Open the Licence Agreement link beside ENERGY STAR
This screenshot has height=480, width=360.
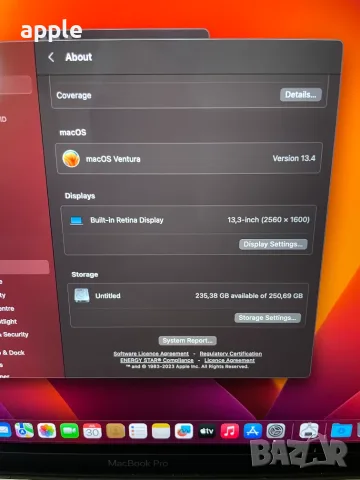[x=229, y=360]
